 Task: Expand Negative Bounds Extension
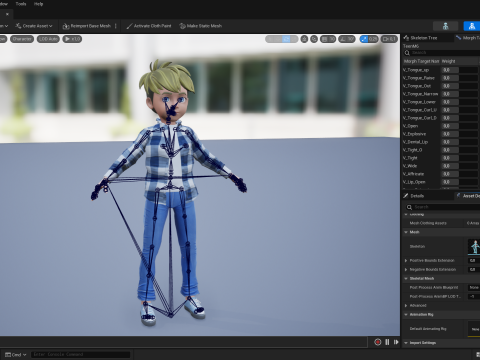[406, 269]
